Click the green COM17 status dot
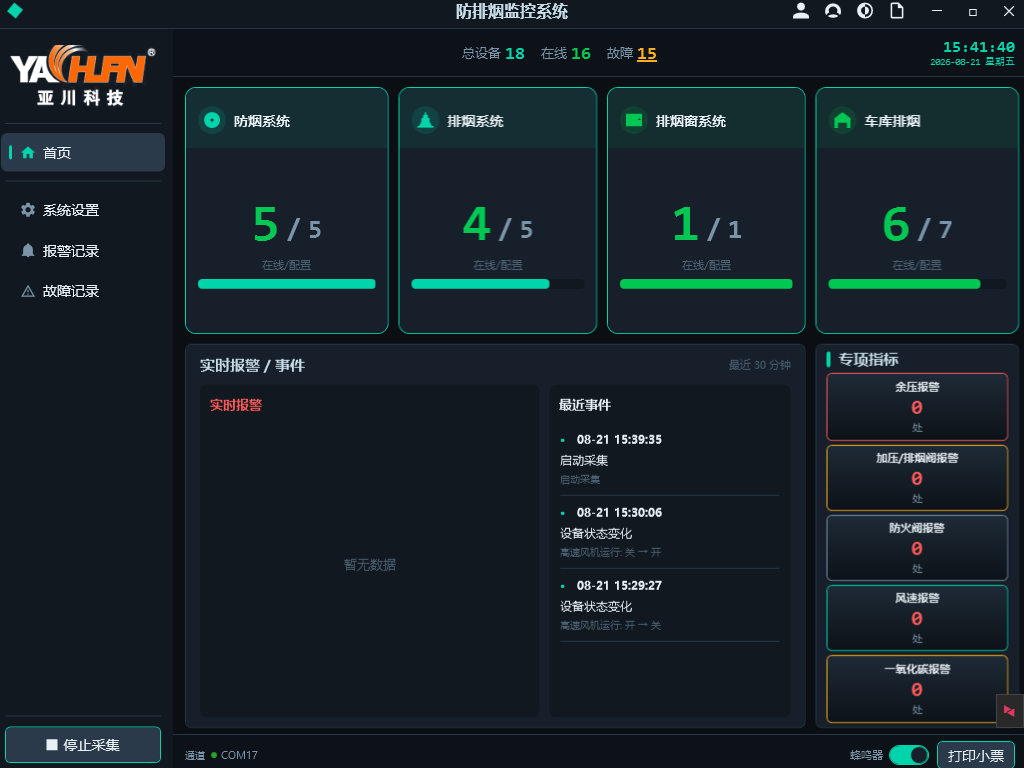Screen dimensions: 1024x768 tap(214, 755)
